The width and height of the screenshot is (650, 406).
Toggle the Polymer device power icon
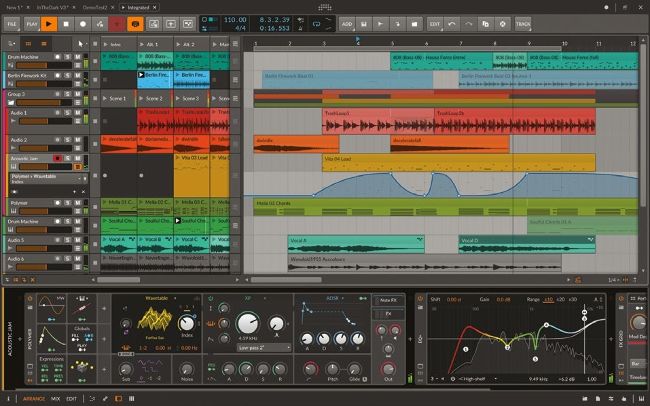[30, 299]
